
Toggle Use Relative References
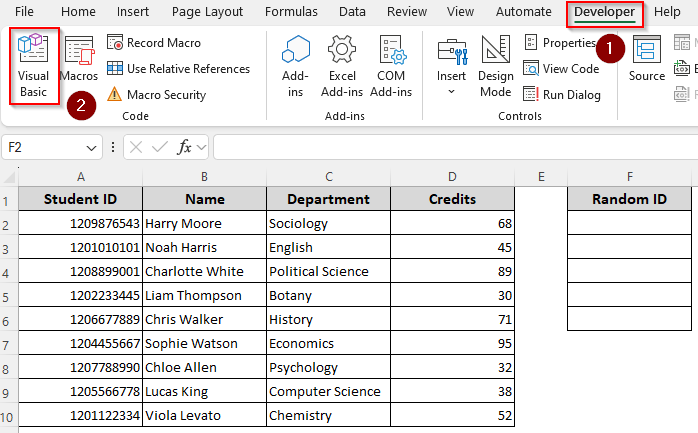[178, 69]
